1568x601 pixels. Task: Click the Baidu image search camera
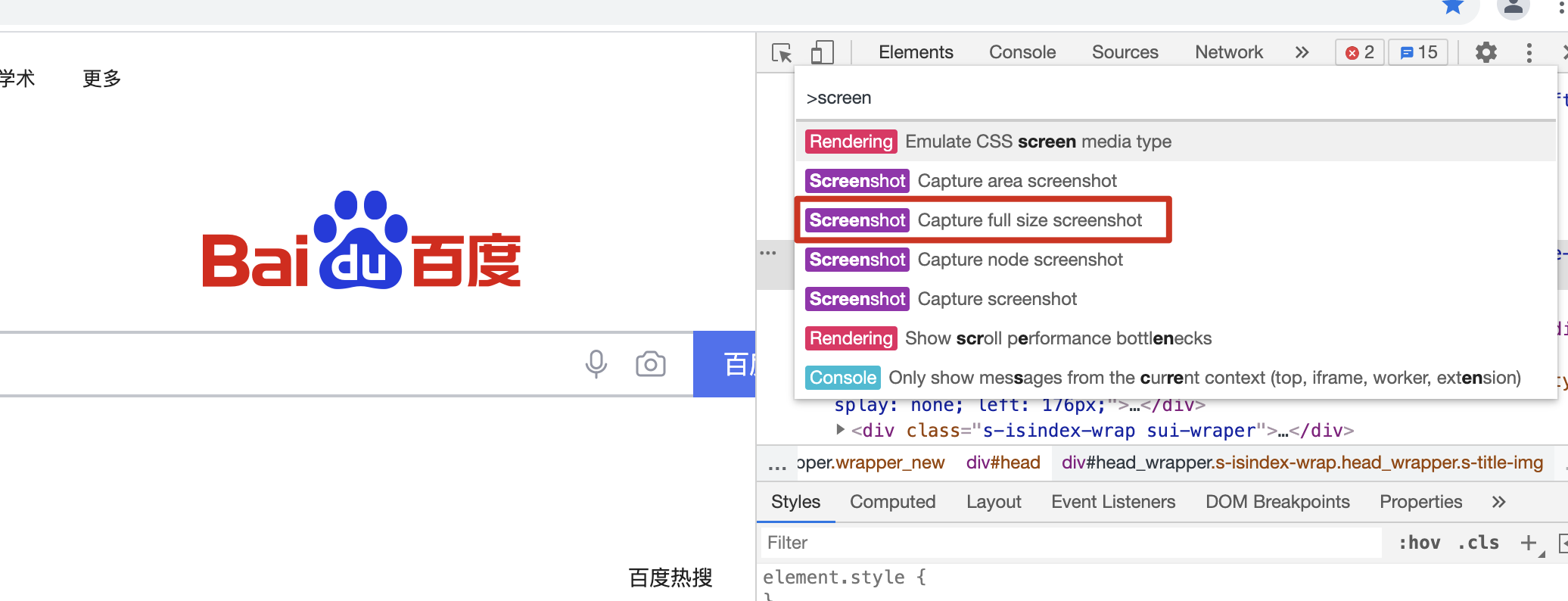tap(651, 364)
